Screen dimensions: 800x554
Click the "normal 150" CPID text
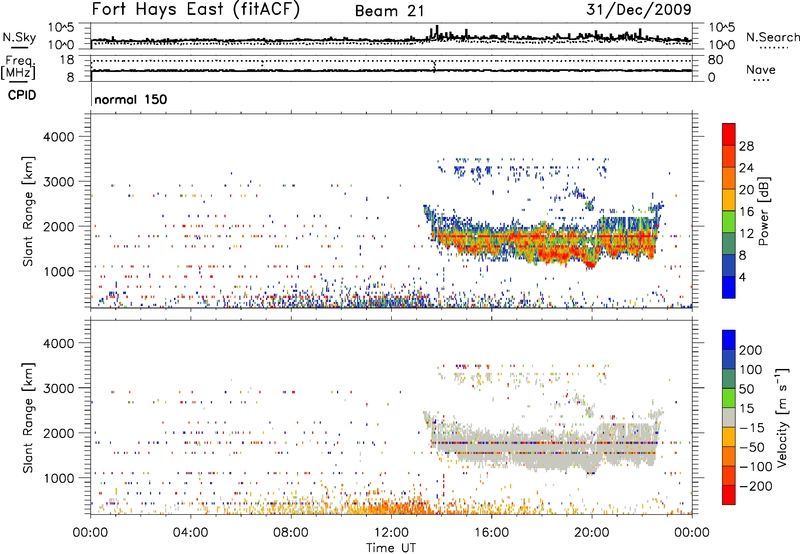click(131, 99)
